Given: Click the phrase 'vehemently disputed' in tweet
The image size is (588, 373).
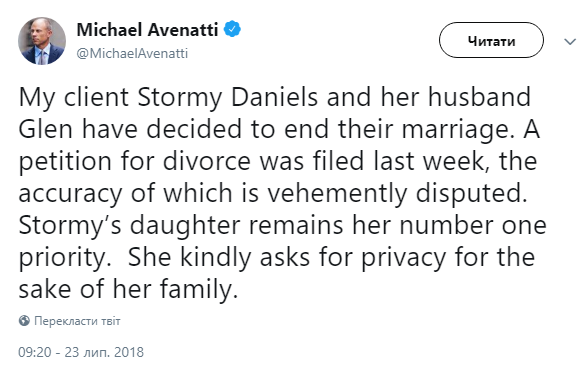Looking at the screenshot, I should pyautogui.click(x=397, y=194).
